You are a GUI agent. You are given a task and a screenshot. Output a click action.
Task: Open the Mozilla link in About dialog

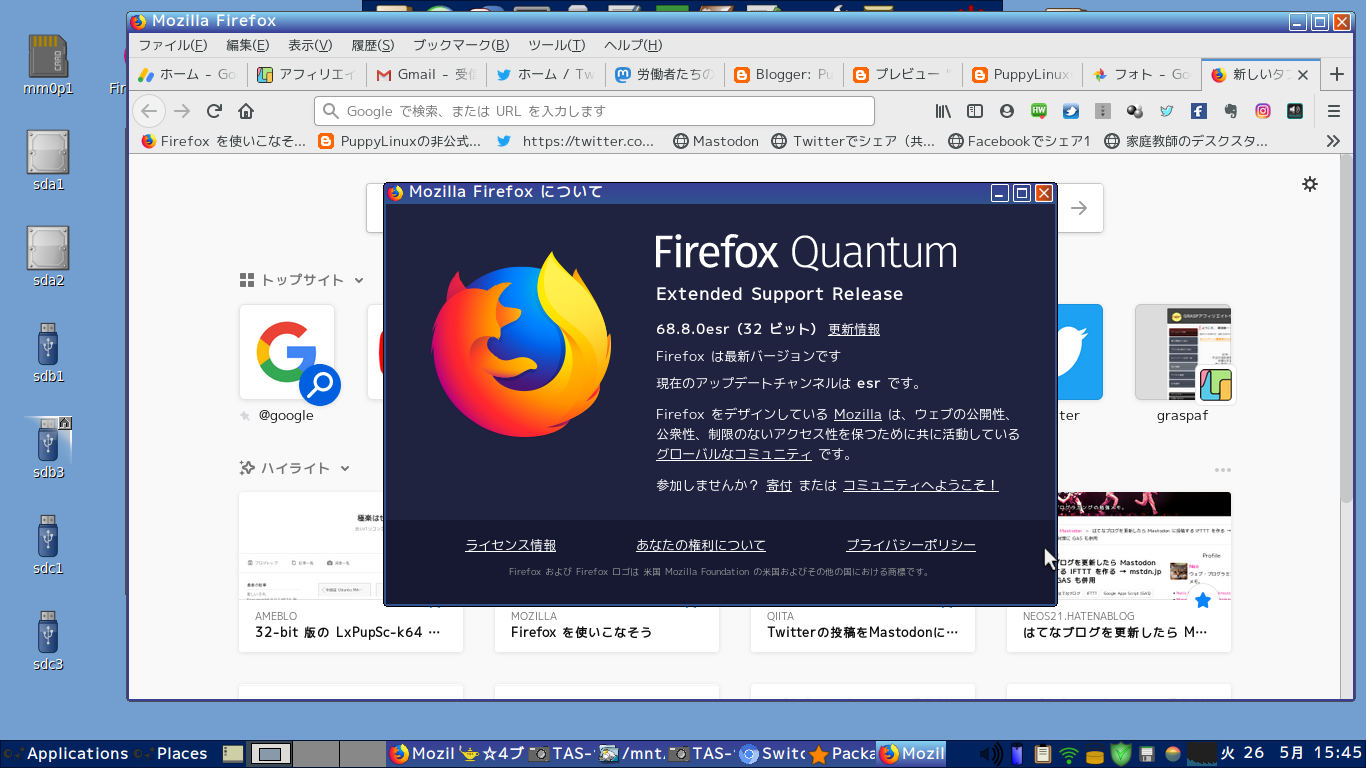coord(858,414)
